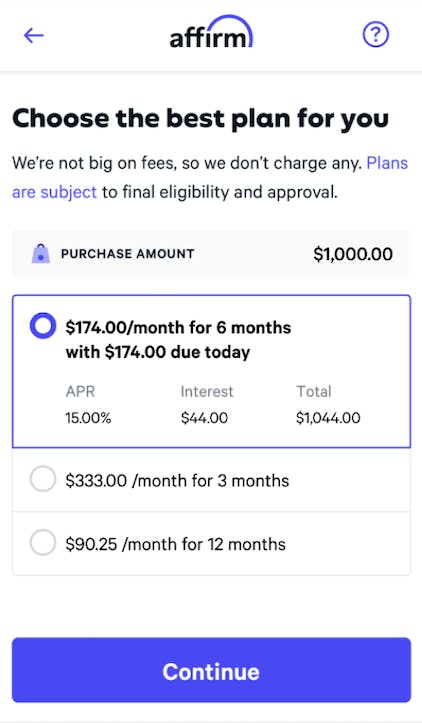Click the "$90.25 /month for 12 months" label

175,544
